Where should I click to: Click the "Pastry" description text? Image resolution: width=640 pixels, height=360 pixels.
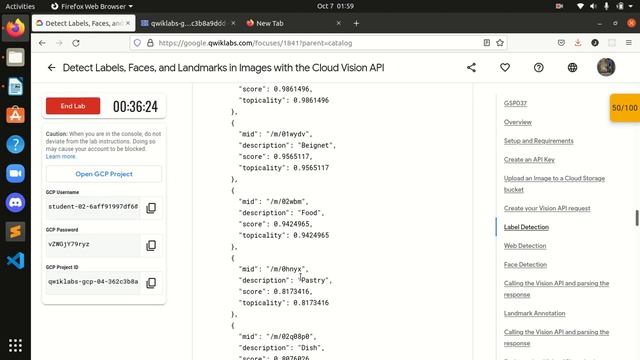[314, 280]
